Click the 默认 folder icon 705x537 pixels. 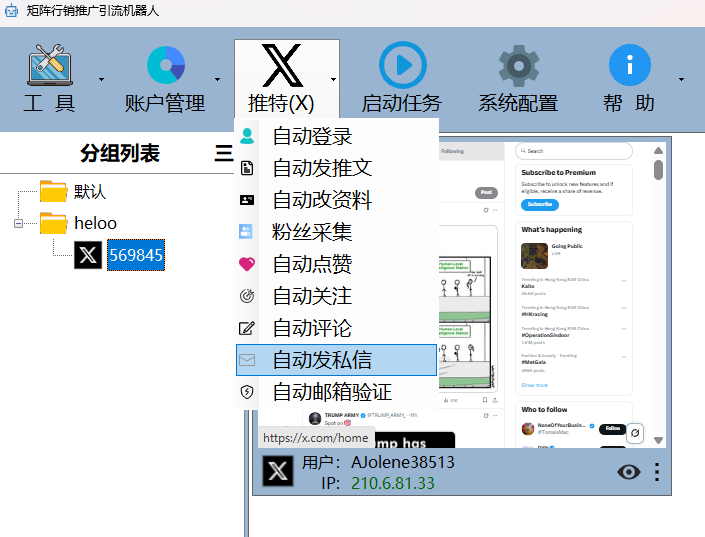54,192
